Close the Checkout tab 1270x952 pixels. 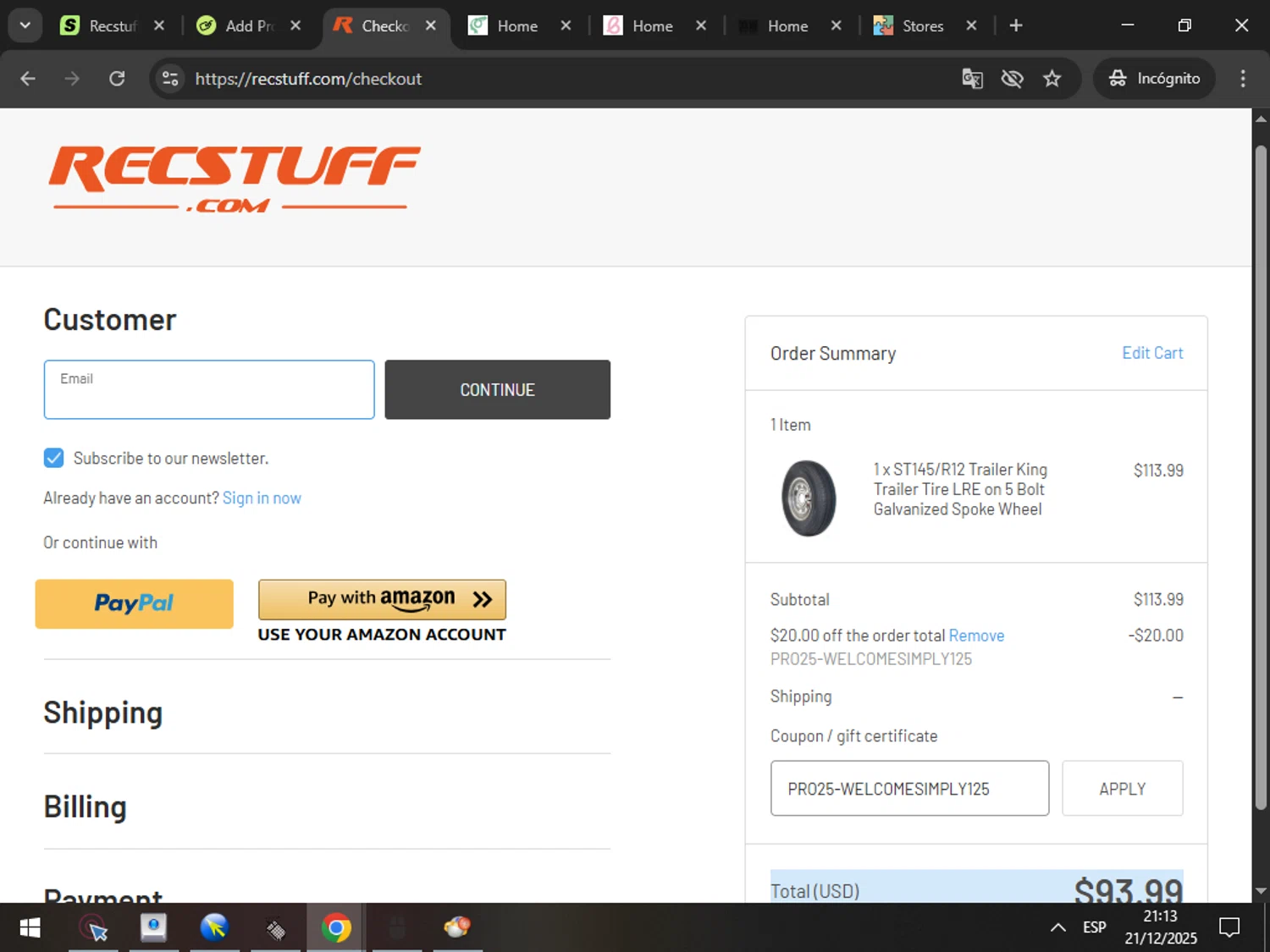tap(430, 25)
